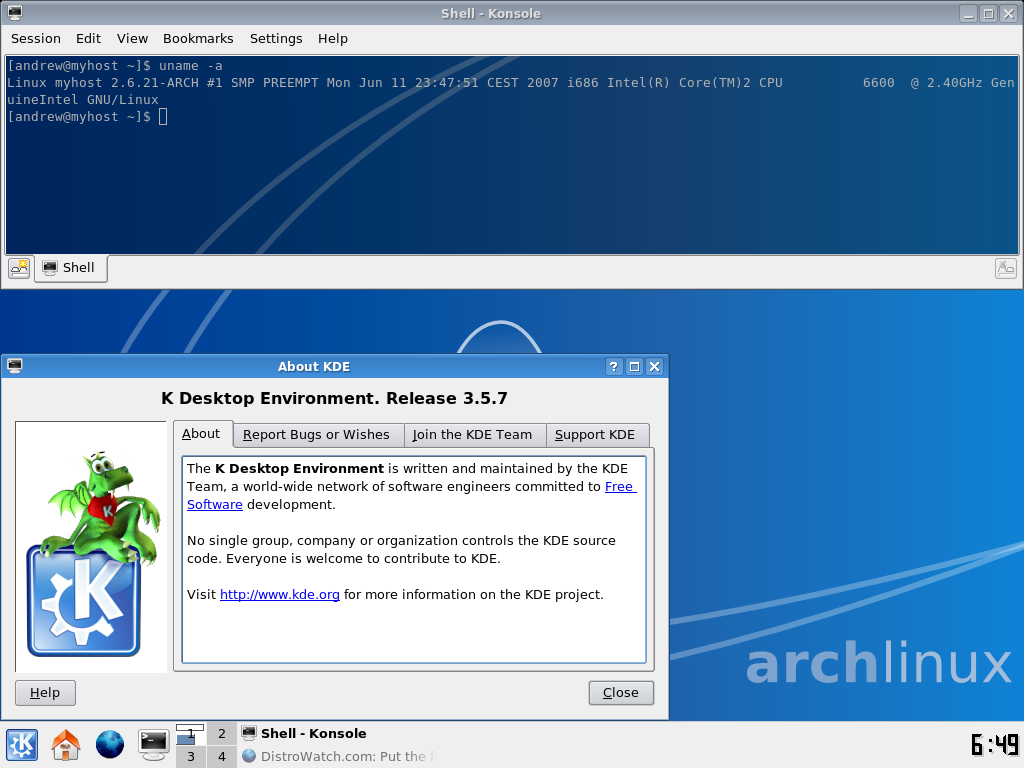
Task: Minimize the Konsole window
Action: 968,13
